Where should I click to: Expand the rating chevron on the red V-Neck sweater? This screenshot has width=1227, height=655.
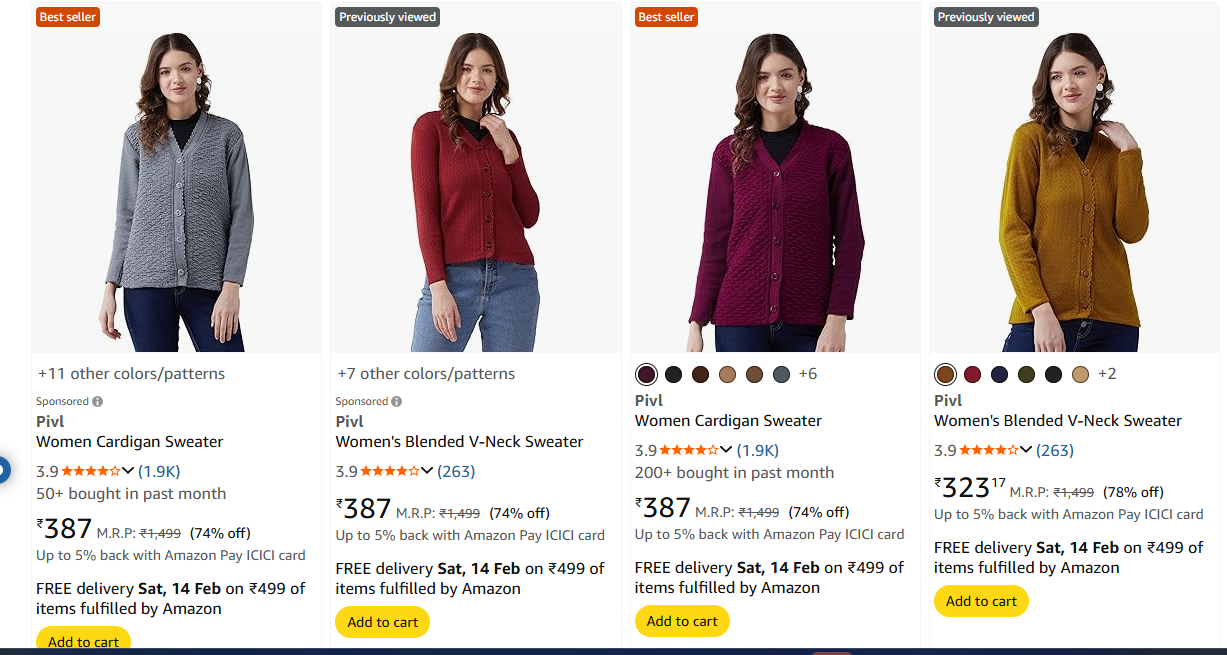tap(427, 471)
